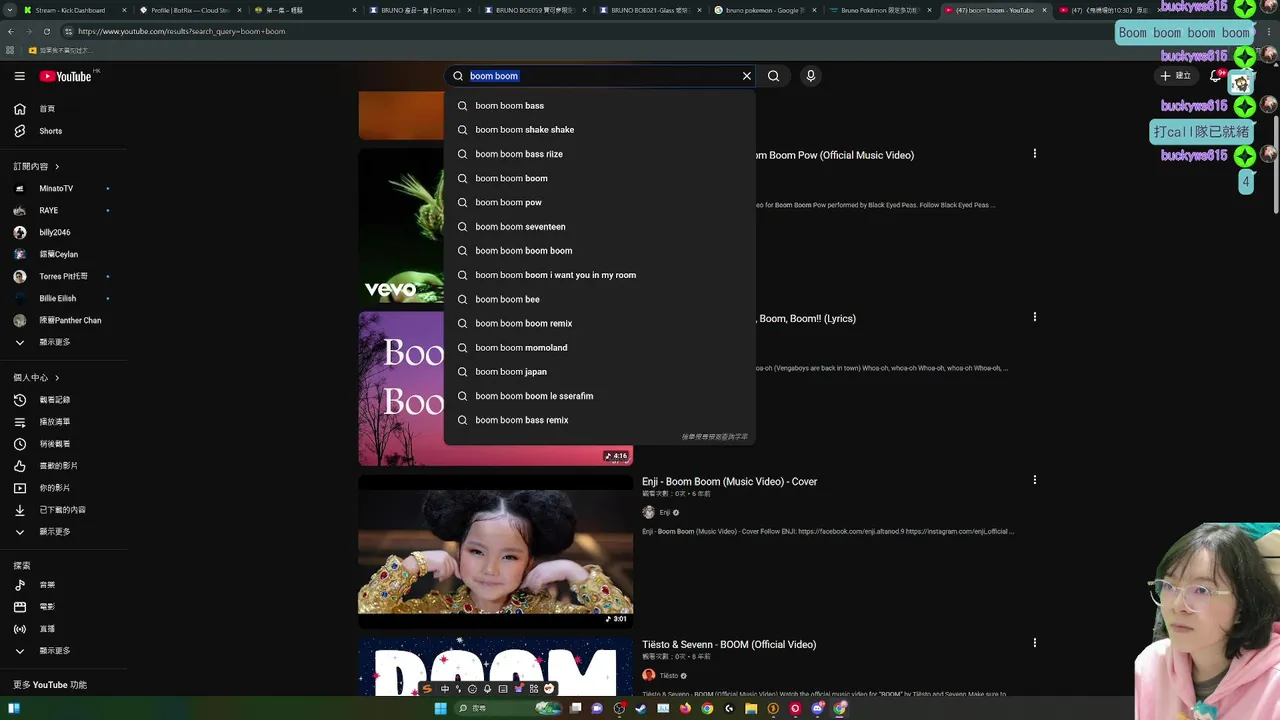The width and height of the screenshot is (1280, 720).
Task: Open 個人中心 chevron header
Action: 37,378
